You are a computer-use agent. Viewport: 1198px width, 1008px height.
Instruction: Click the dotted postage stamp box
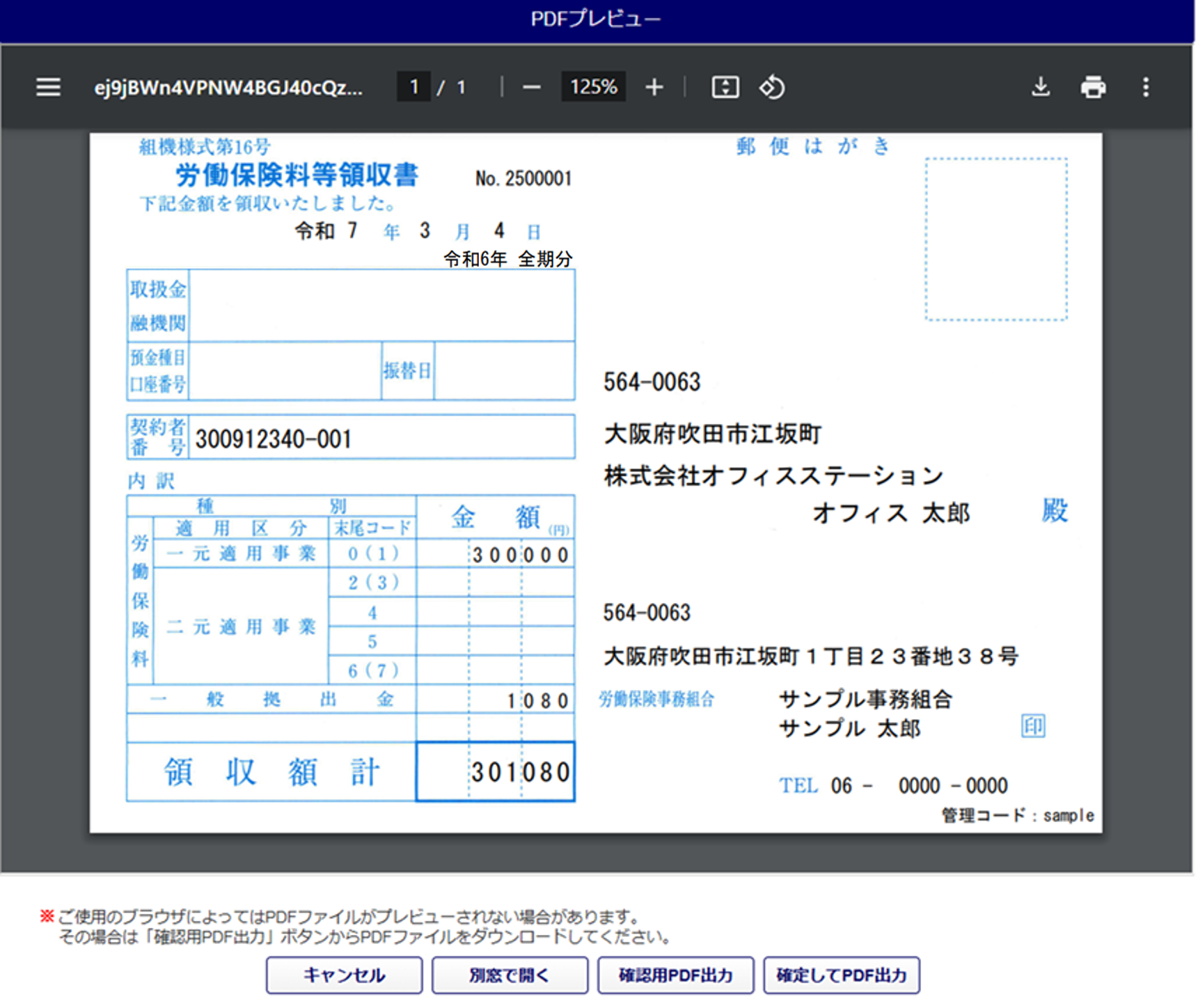point(995,239)
